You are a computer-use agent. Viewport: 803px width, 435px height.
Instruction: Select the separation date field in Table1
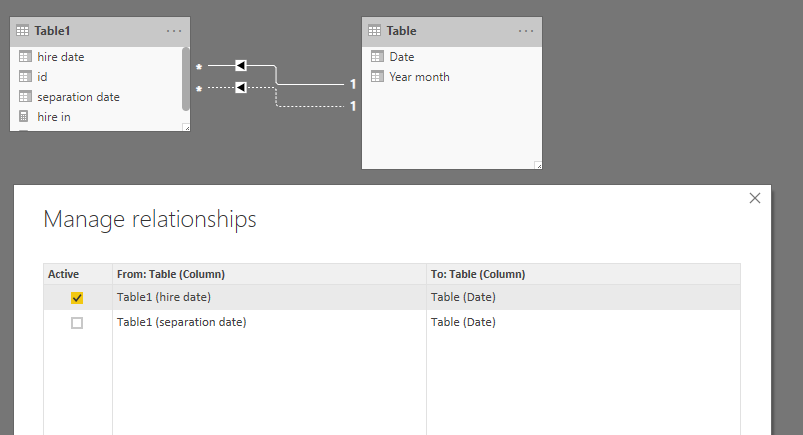pos(78,97)
